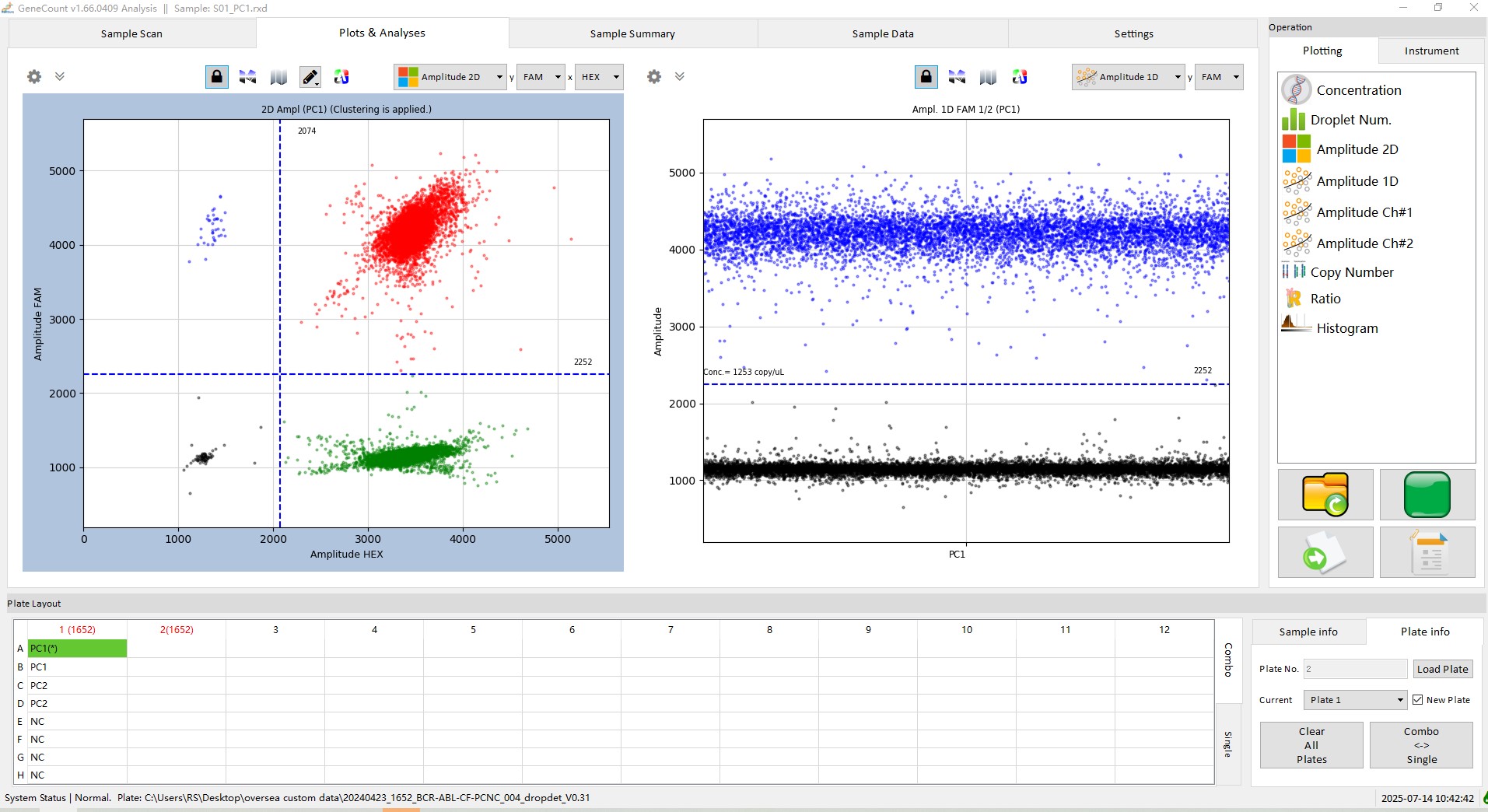This screenshot has width=1488, height=812.
Task: Open settings gear for the 1D plot
Action: (x=654, y=76)
